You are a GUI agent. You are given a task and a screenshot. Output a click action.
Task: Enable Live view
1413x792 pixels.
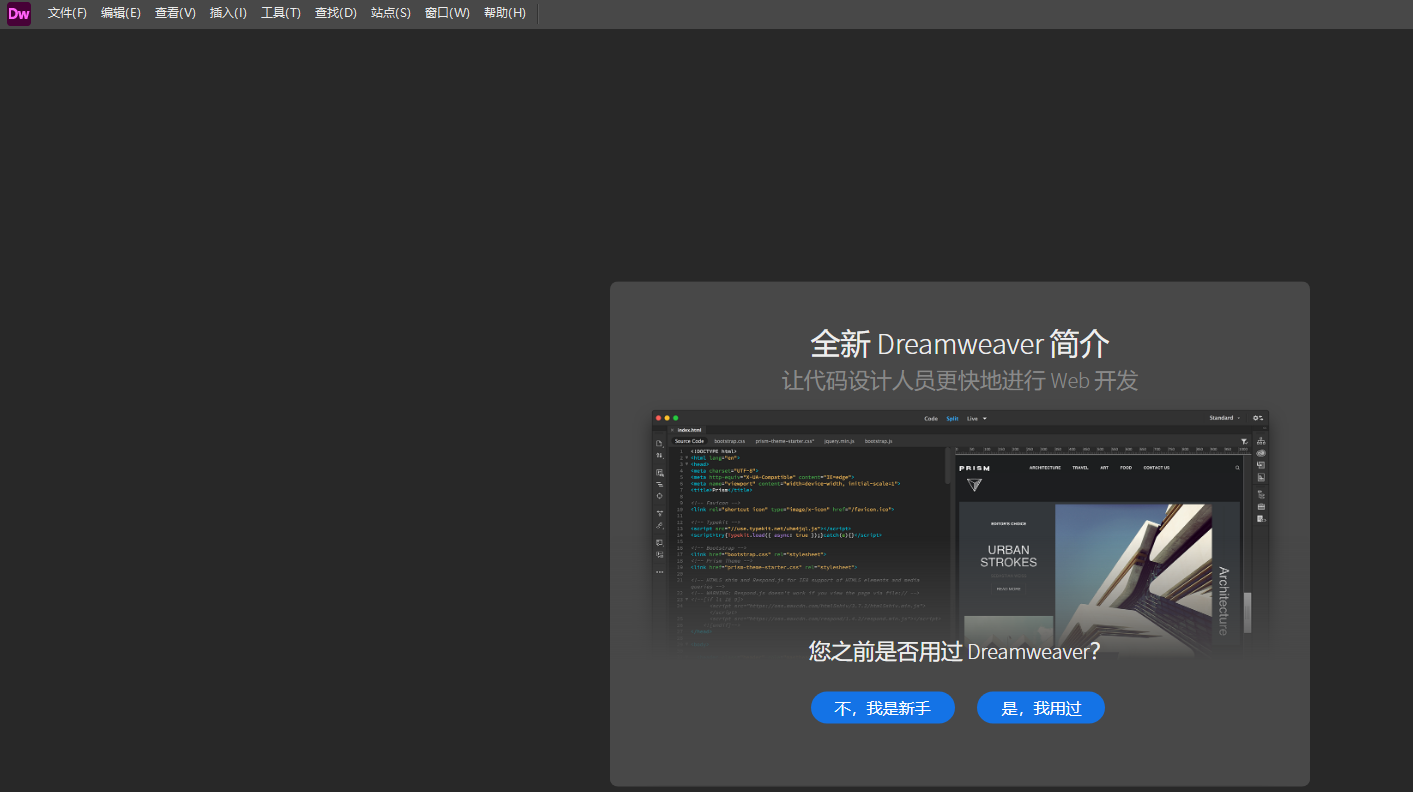point(971,418)
